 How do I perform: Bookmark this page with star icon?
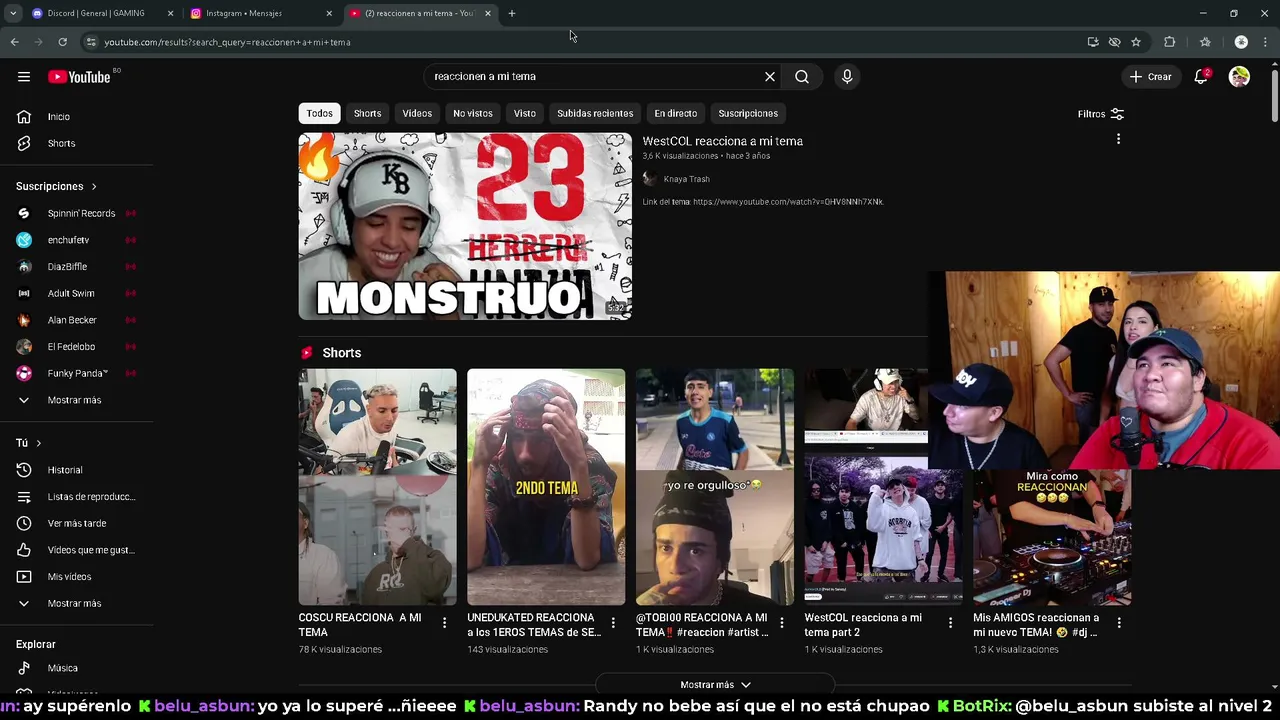(x=1136, y=42)
